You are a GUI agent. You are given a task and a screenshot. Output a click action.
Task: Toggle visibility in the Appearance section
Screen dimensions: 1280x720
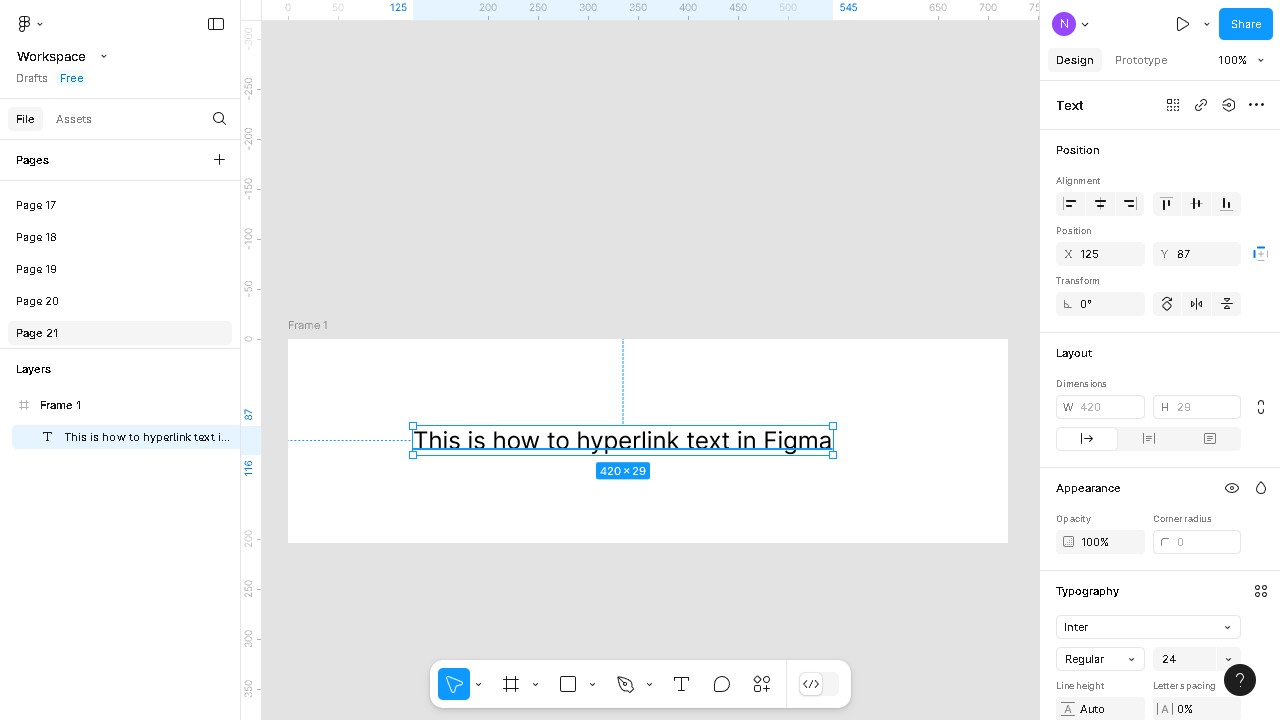coord(1232,488)
